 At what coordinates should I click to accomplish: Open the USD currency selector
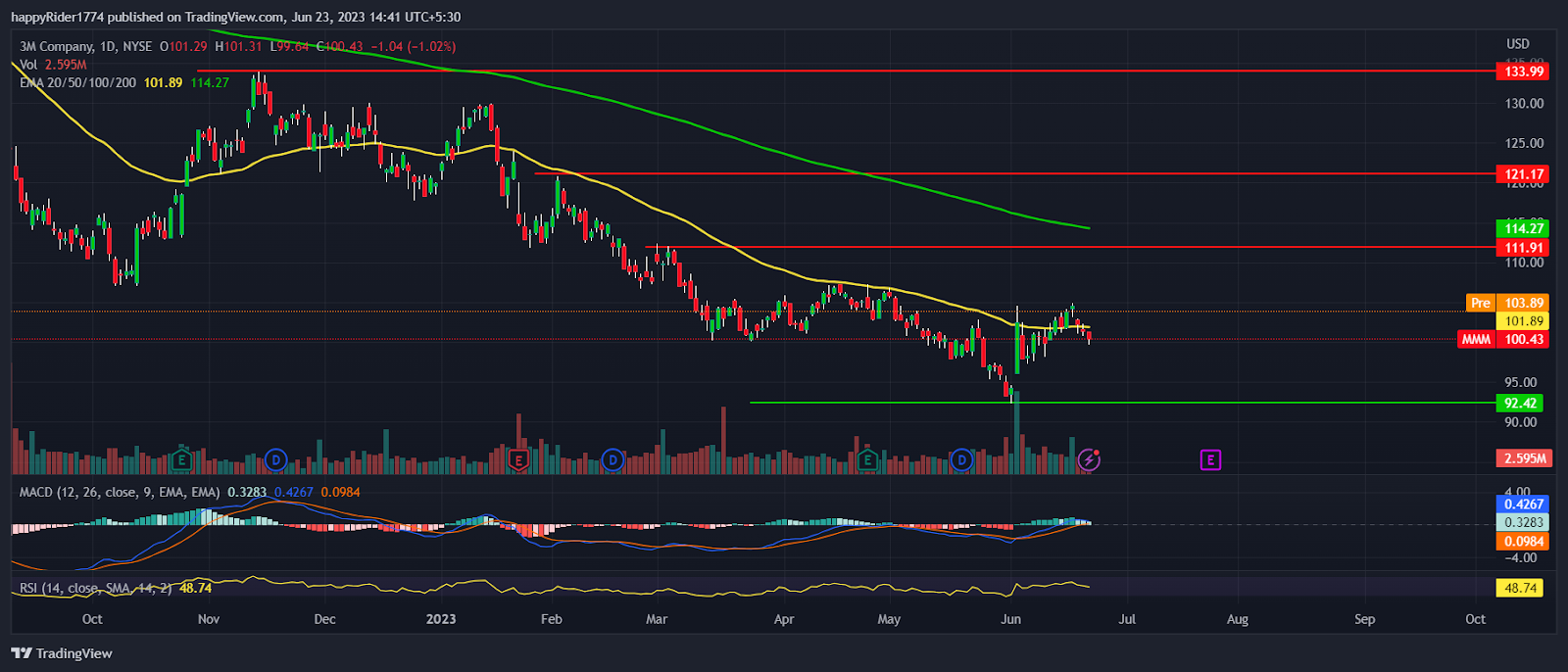(x=1517, y=44)
